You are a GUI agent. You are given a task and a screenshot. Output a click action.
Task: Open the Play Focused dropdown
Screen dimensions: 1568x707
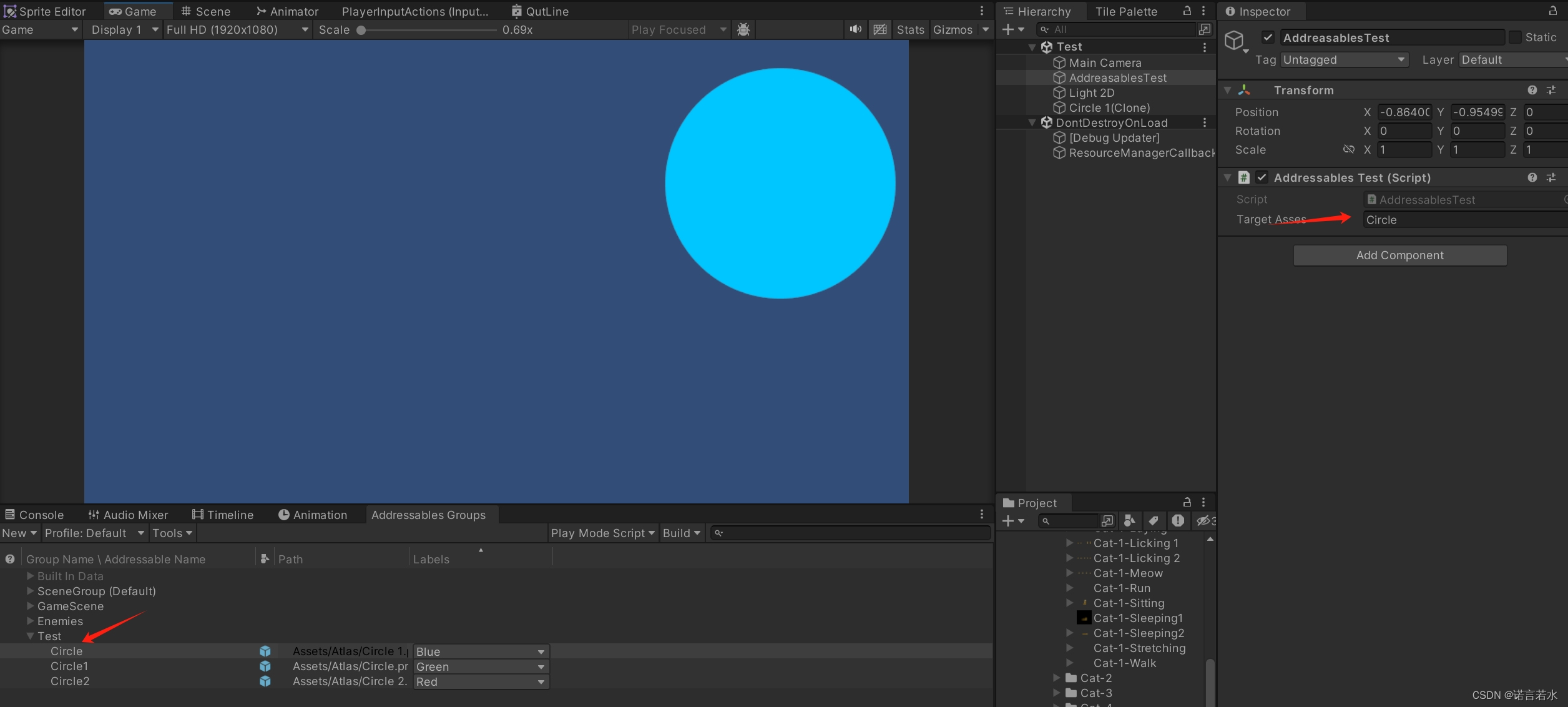coord(679,29)
